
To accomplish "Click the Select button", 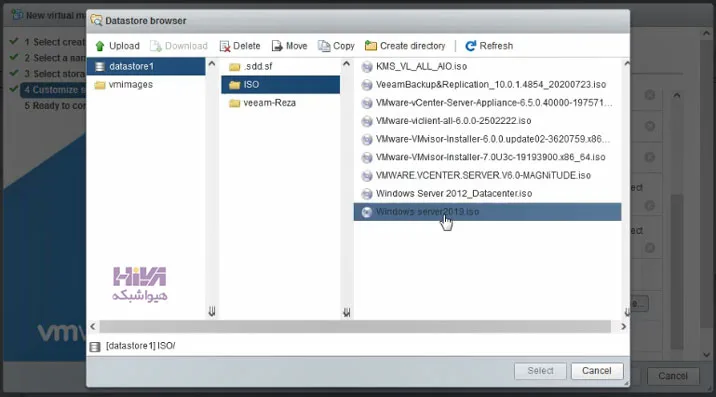I will (540, 371).
